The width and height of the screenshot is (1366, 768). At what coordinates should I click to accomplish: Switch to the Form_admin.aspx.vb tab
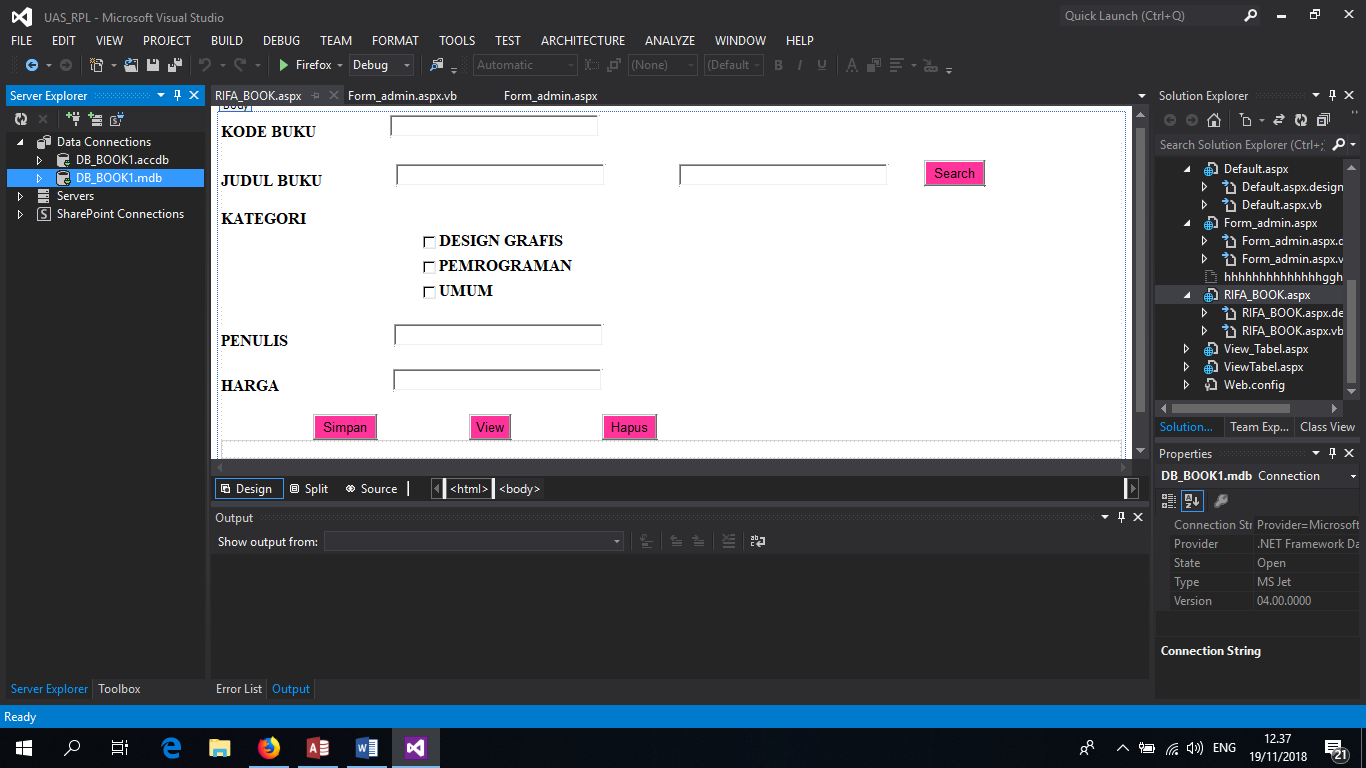404,95
